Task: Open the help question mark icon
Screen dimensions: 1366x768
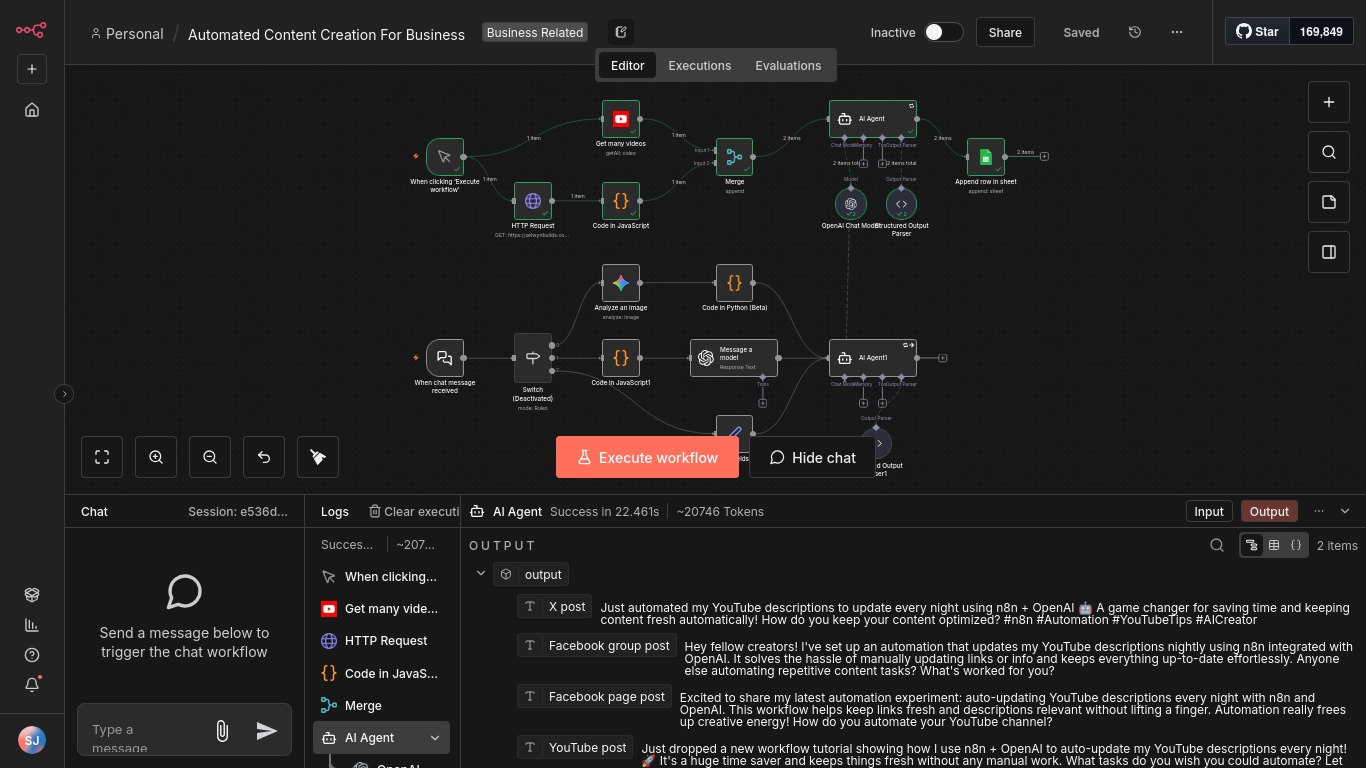Action: coord(32,655)
